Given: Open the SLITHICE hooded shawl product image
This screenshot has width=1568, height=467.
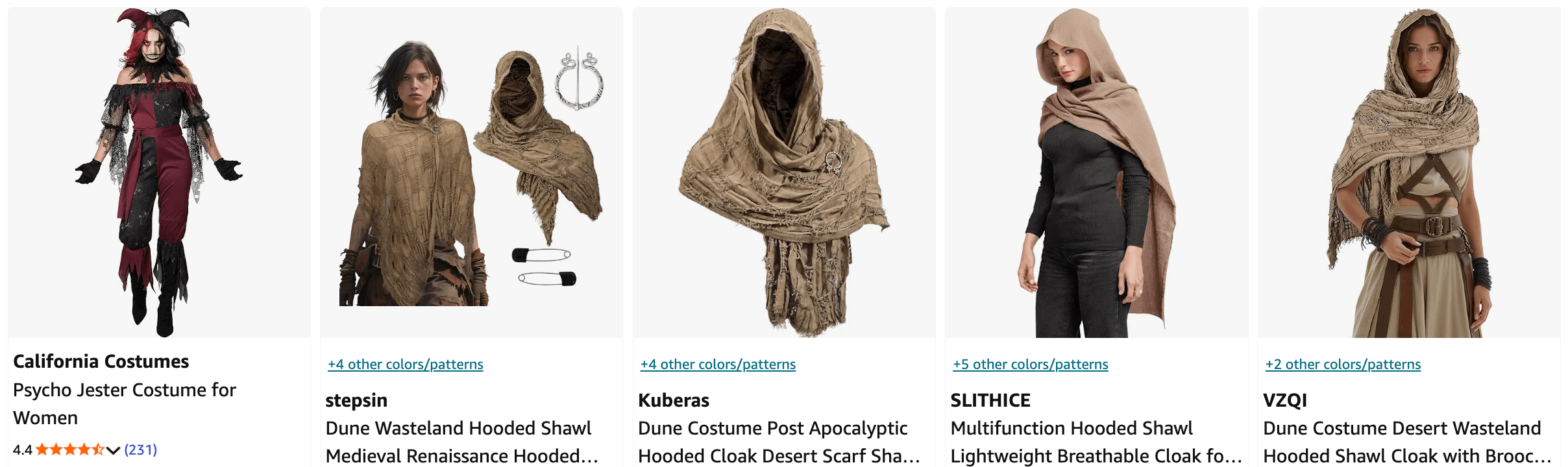Looking at the screenshot, I should [1096, 173].
